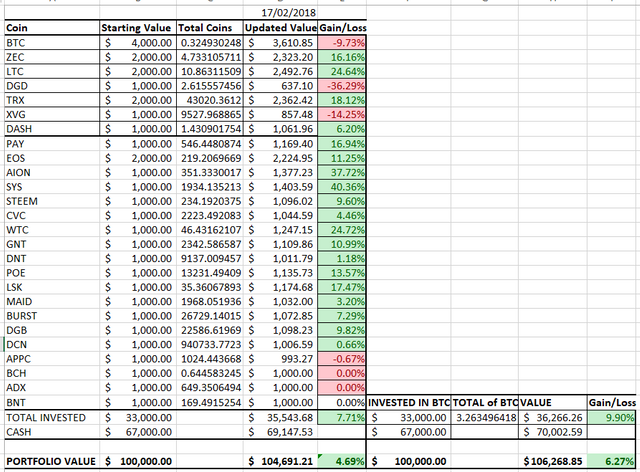Click the Coin column header cell

click(52, 28)
